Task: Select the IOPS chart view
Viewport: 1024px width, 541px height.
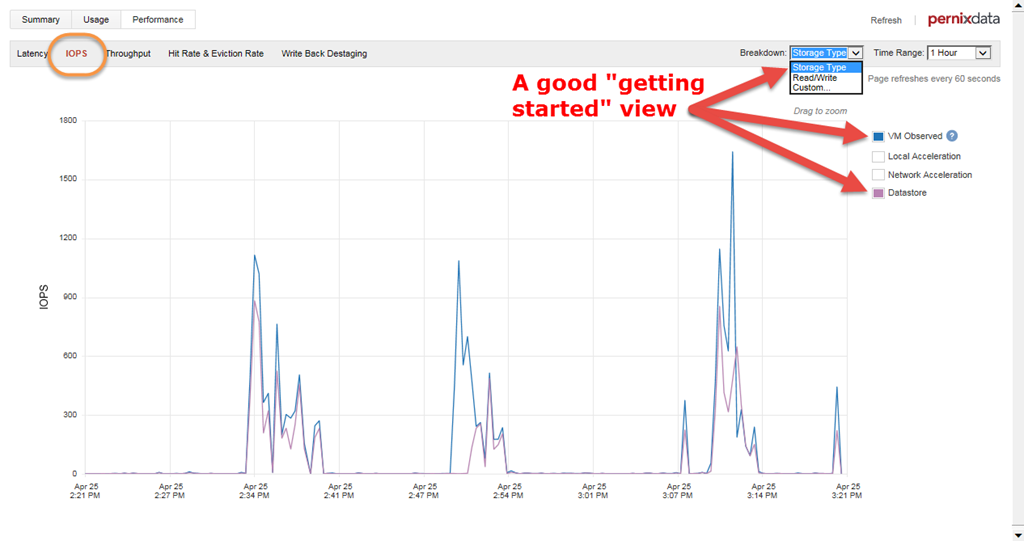Action: pyautogui.click(x=78, y=54)
